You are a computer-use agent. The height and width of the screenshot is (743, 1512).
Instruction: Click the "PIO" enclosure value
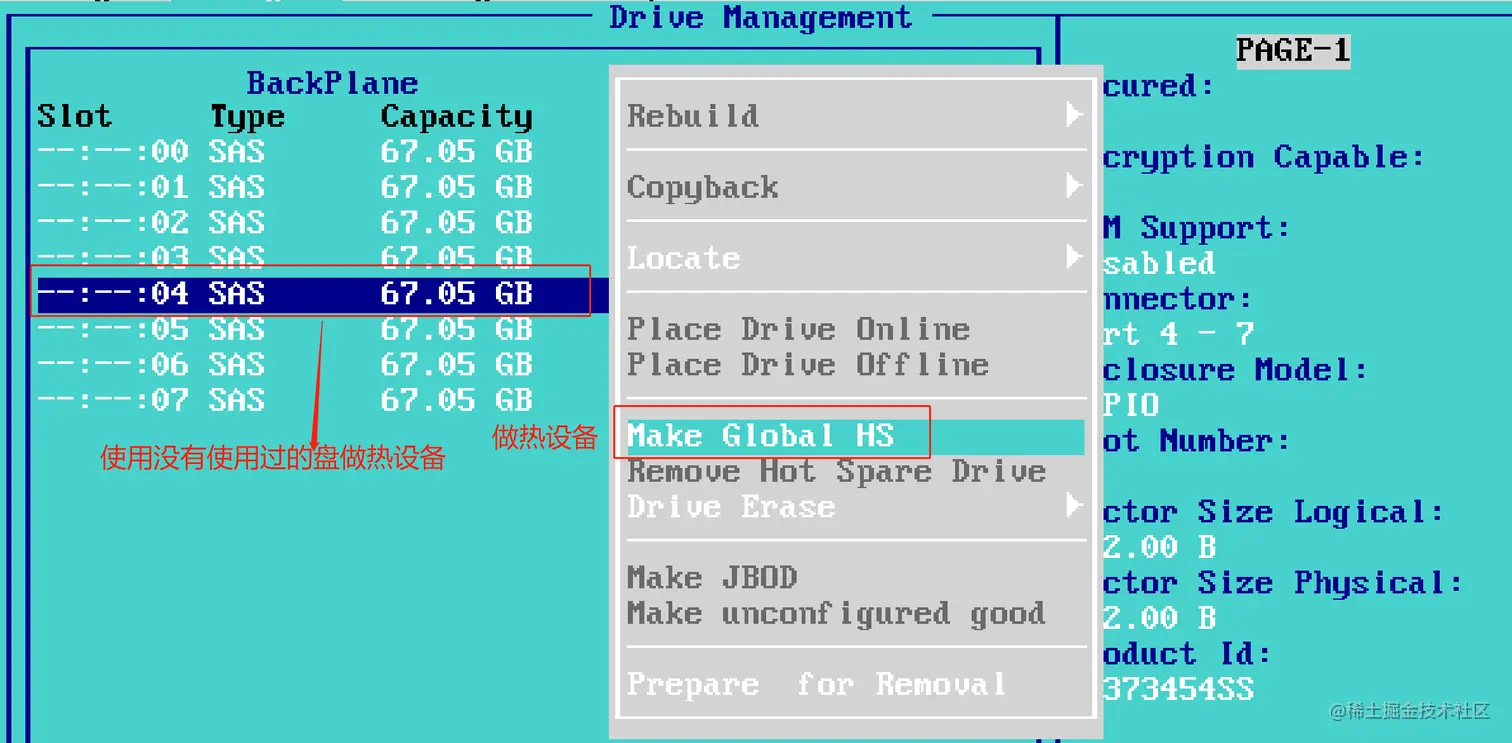(x=1132, y=405)
